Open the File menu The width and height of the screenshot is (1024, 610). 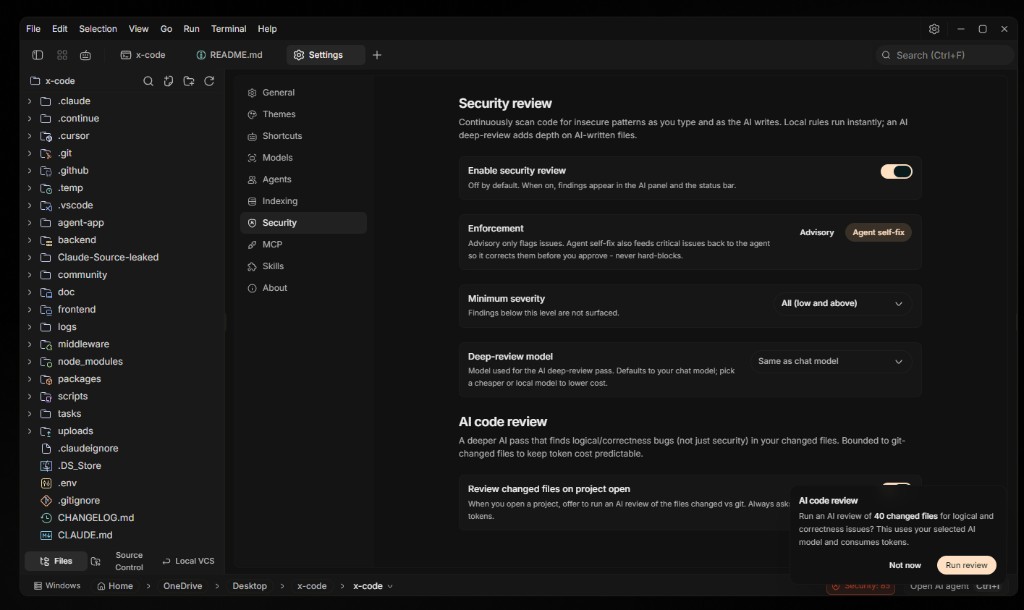[x=33, y=29]
